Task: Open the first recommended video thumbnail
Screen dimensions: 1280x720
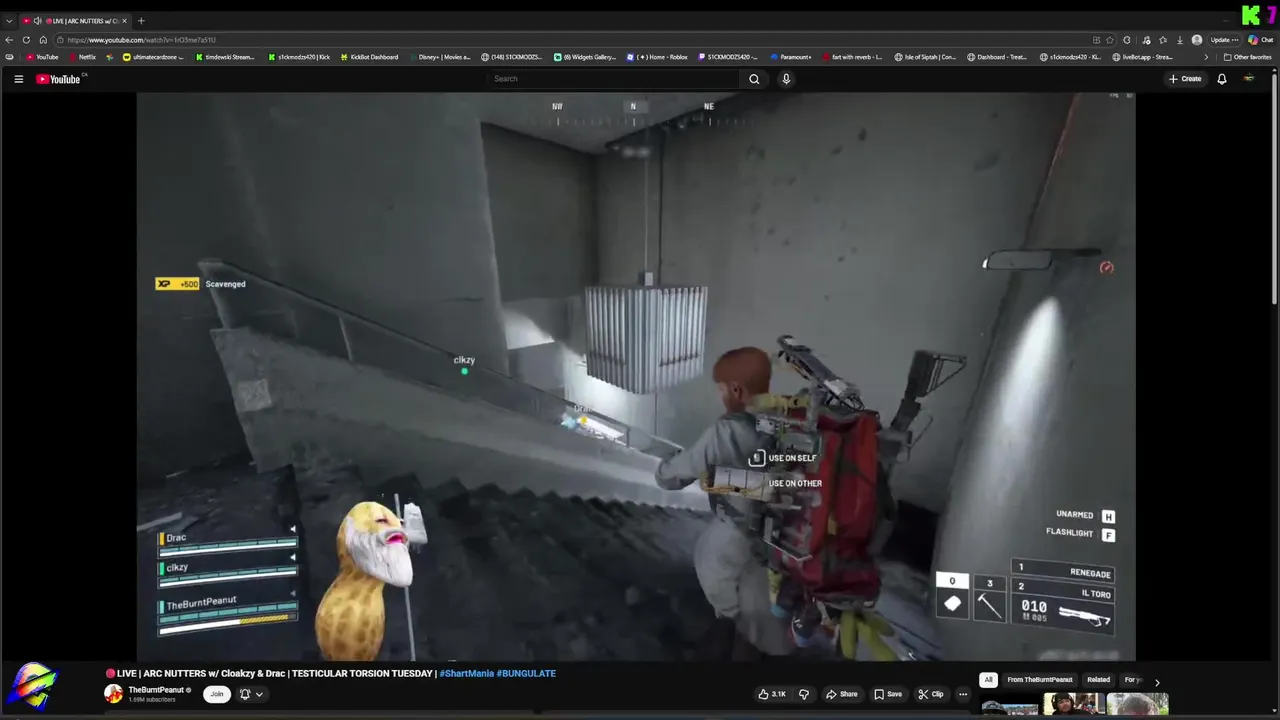Action: pyautogui.click(x=1009, y=706)
